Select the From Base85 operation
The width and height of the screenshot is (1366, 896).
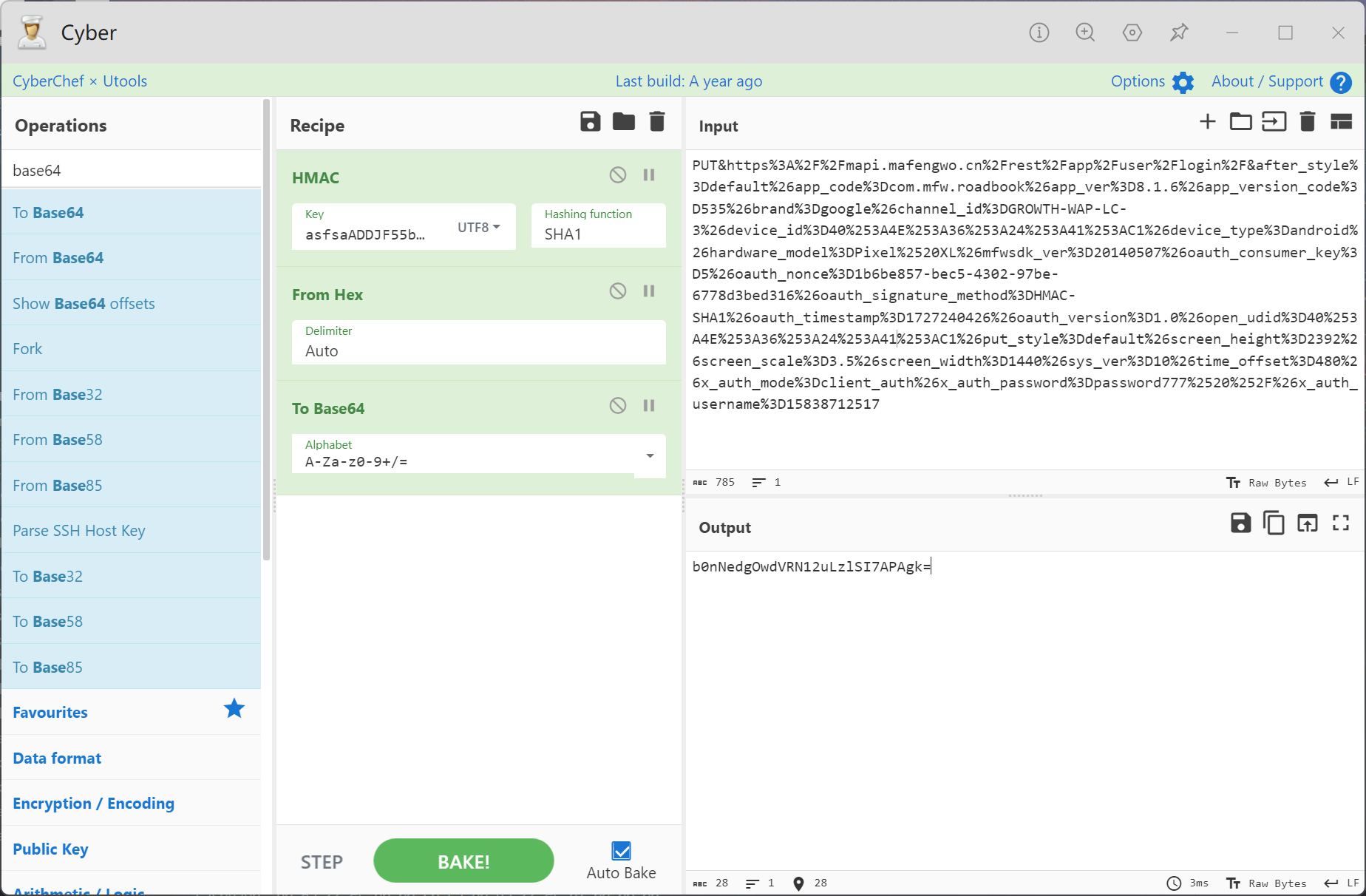pyautogui.click(x=132, y=486)
